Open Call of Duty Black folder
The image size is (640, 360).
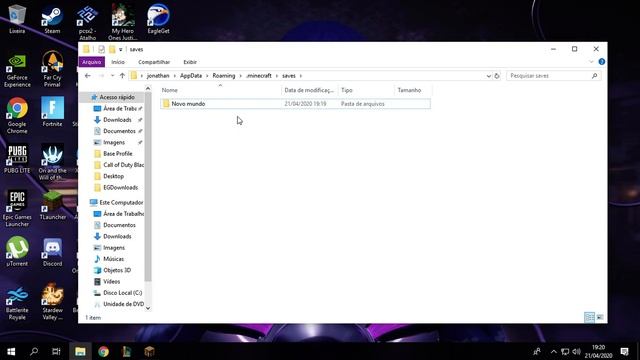pos(123,165)
